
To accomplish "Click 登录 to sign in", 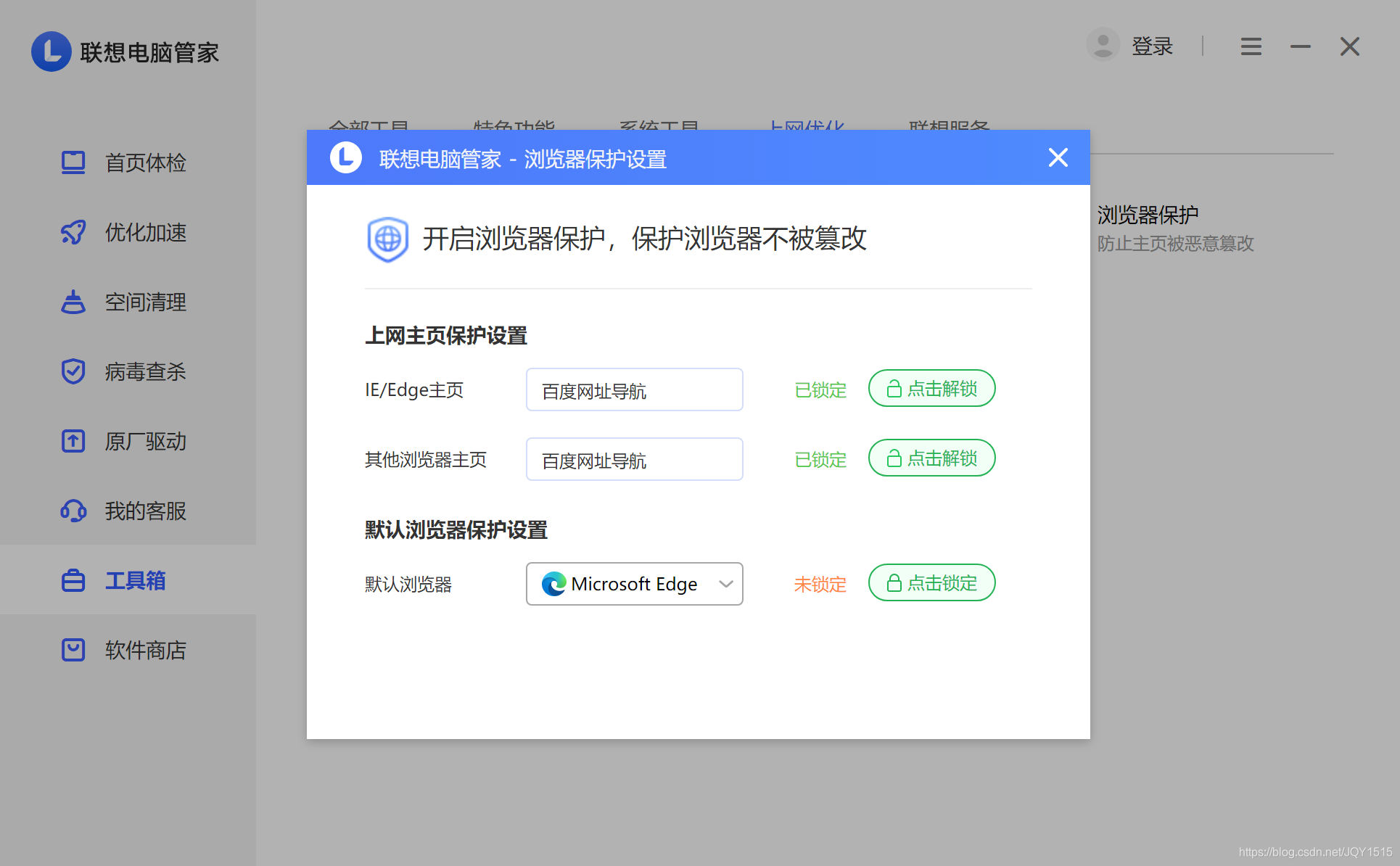I will (1153, 46).
